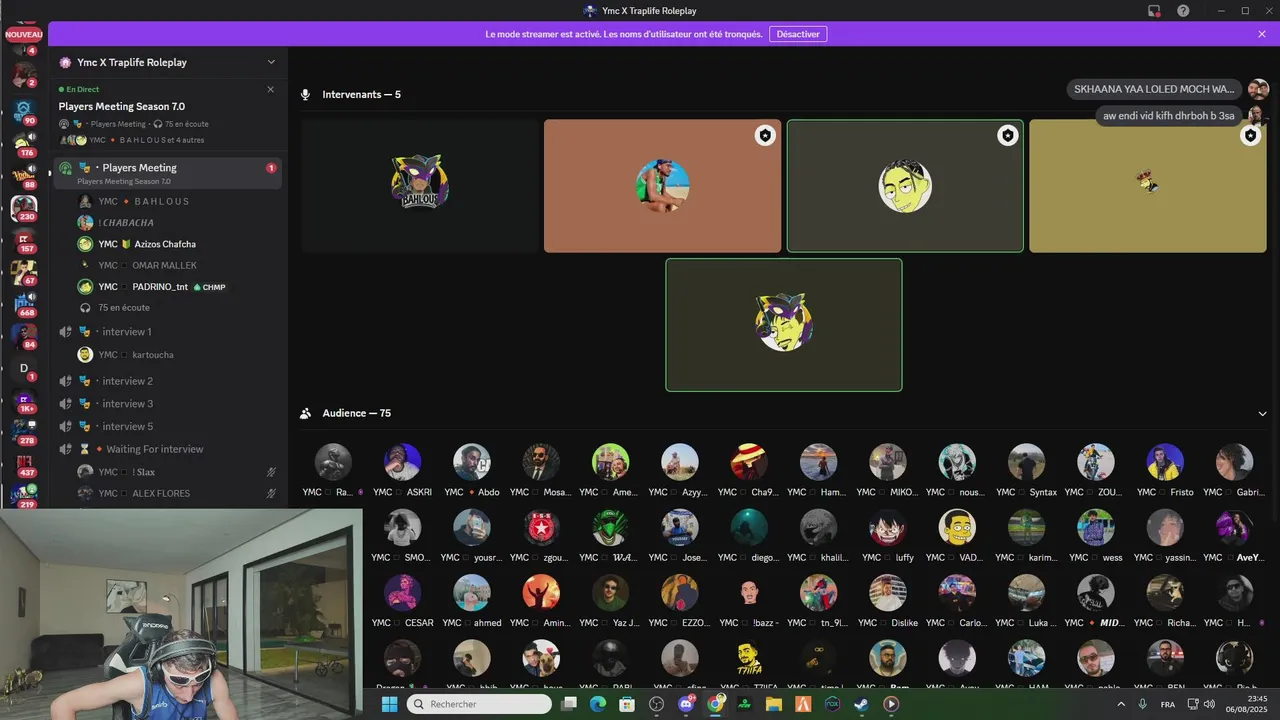The image size is (1280, 720).
Task: Select the interview 5 voice channel
Action: tap(168, 426)
